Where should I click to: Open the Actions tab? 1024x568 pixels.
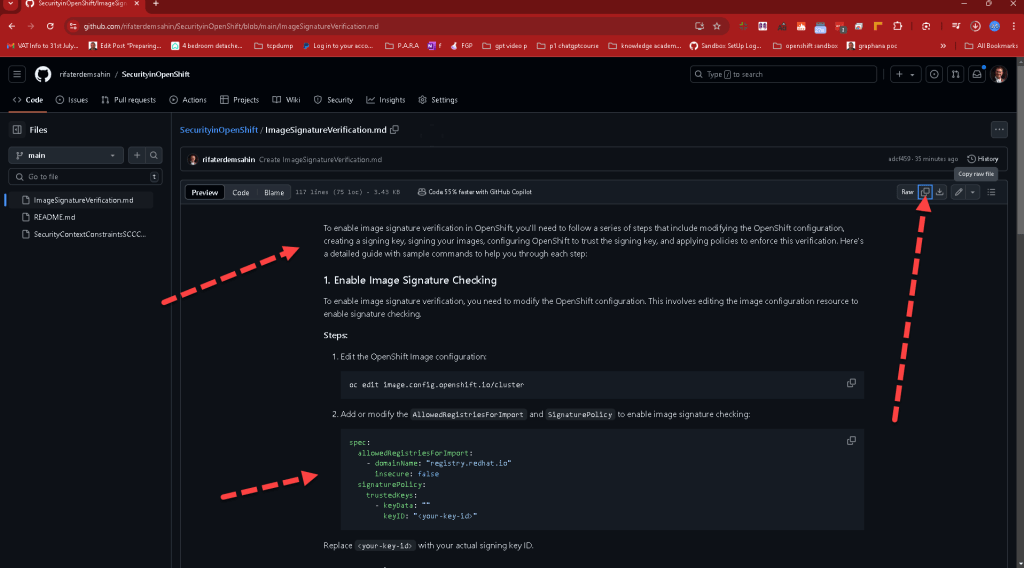click(188, 100)
